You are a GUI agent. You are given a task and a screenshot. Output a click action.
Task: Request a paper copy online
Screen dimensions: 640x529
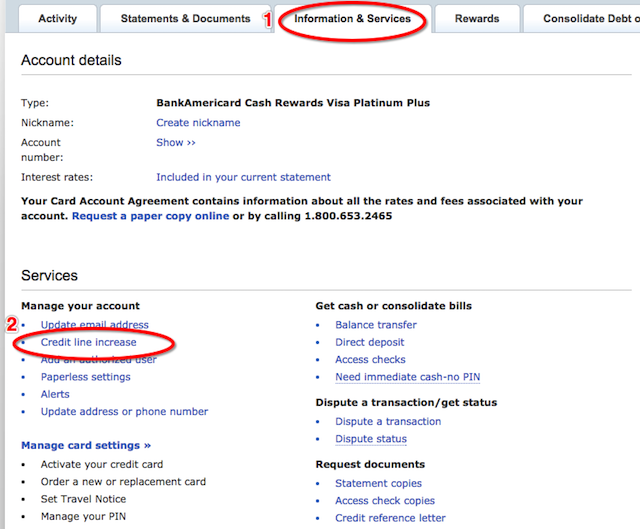pos(150,216)
